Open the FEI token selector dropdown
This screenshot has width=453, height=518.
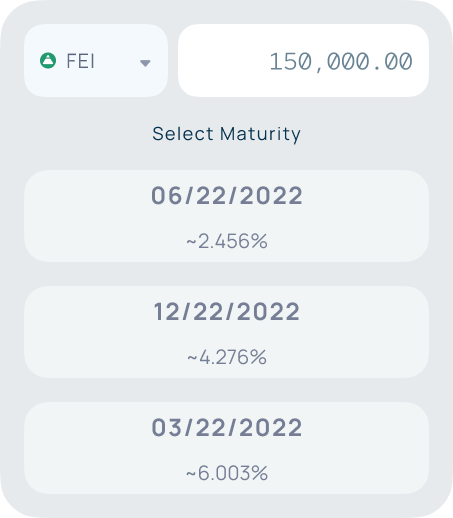click(x=96, y=61)
